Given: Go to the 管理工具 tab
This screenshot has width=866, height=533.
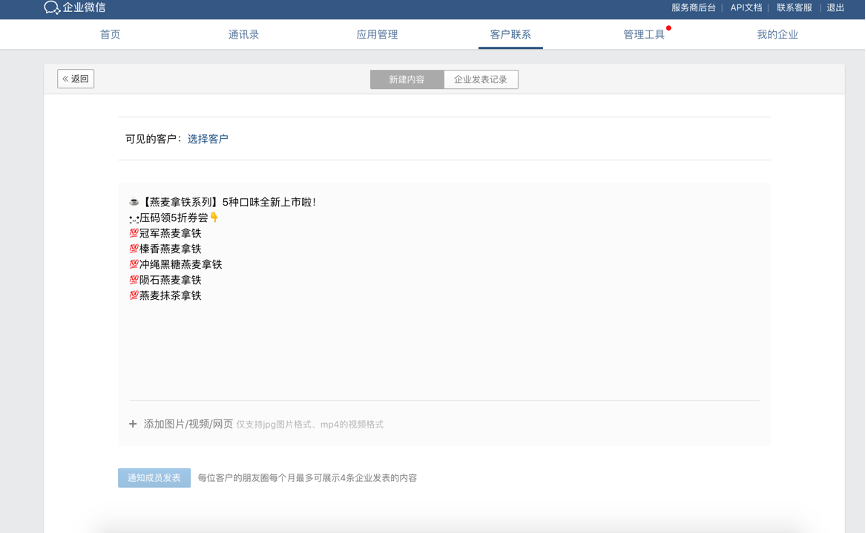Looking at the screenshot, I should pos(643,34).
